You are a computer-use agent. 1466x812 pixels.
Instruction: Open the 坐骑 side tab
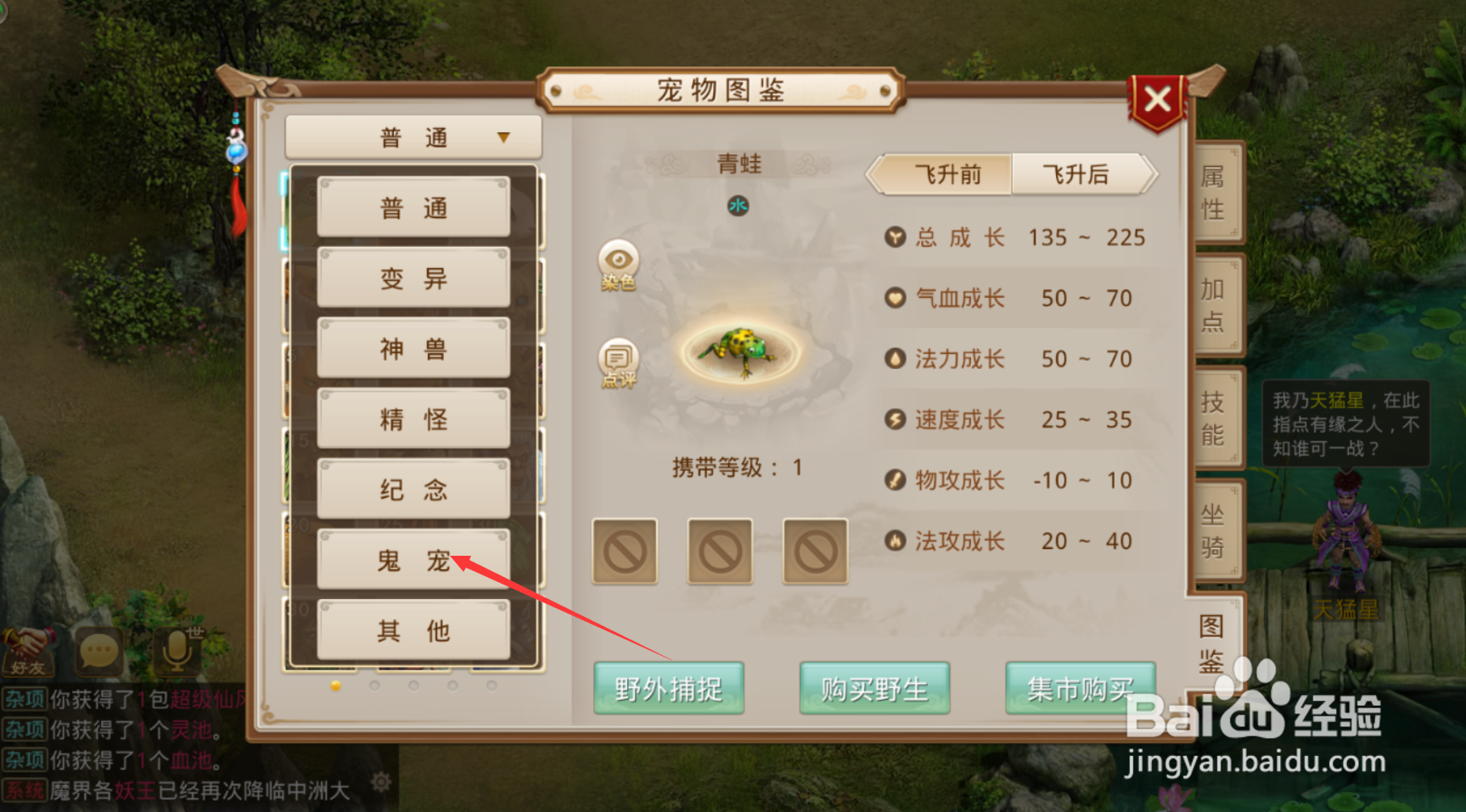1216,530
